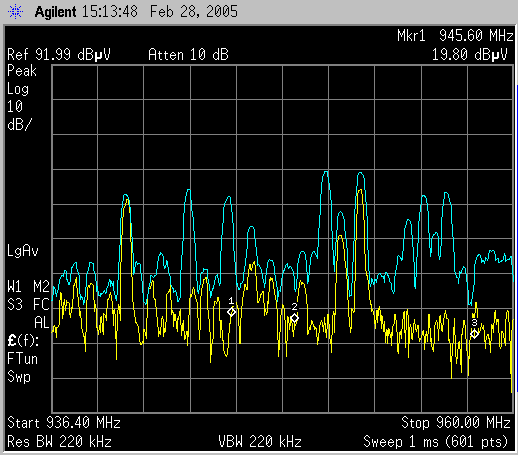This screenshot has height=455, width=518.
Task: Click the Mkr1 945.60 MHz readout
Action: (455, 36)
